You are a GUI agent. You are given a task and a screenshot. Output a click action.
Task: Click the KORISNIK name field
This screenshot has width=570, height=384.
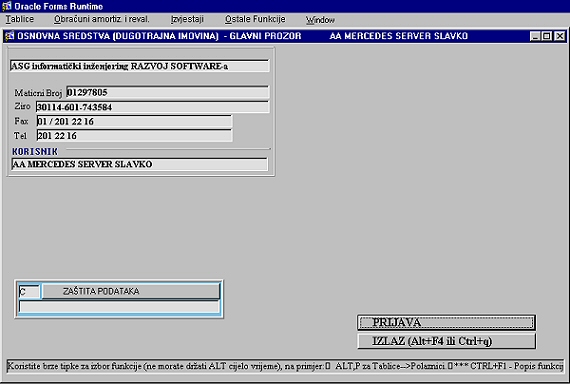pyautogui.click(x=140, y=164)
